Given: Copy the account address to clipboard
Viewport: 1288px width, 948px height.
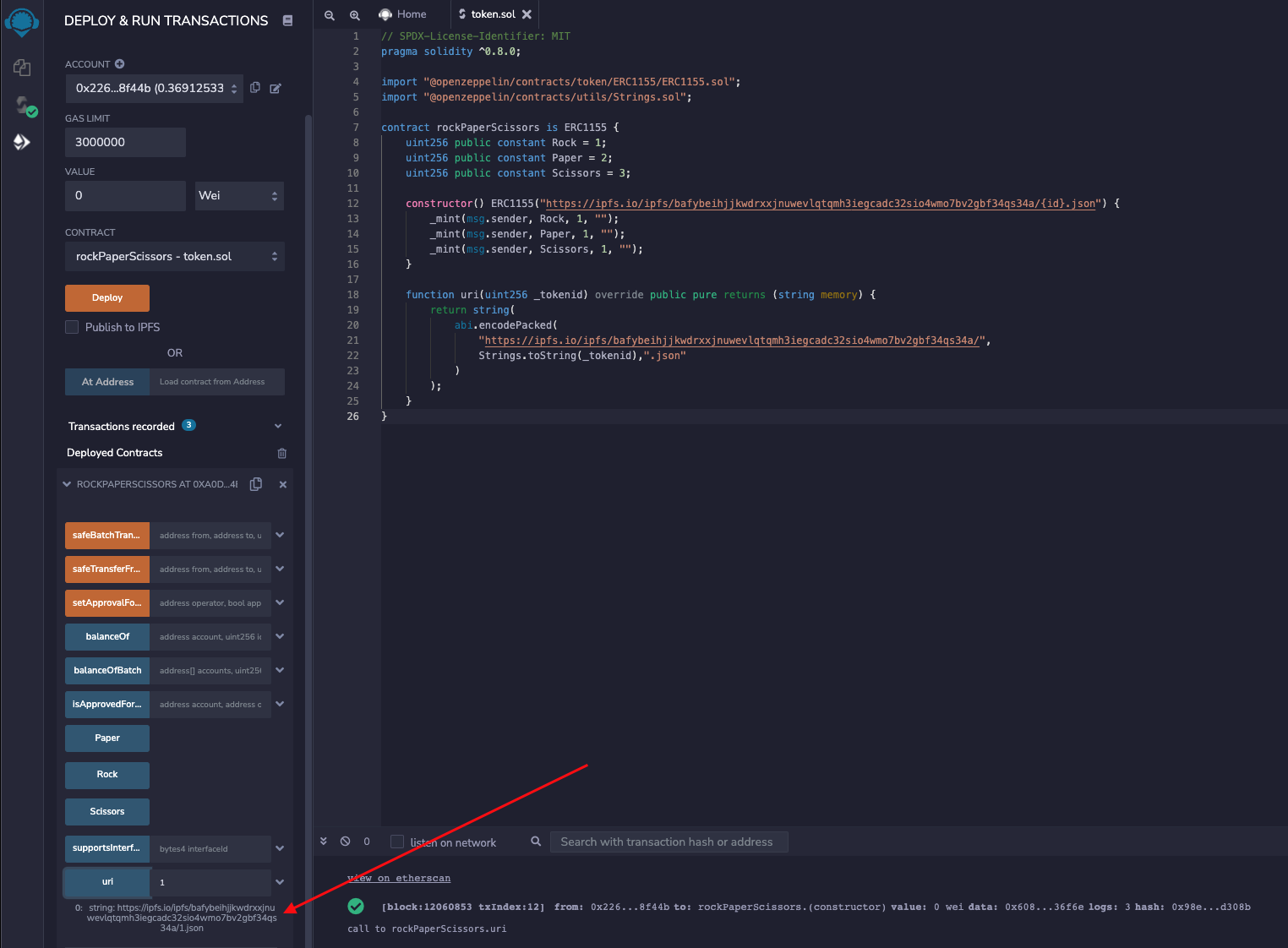Looking at the screenshot, I should tap(255, 88).
